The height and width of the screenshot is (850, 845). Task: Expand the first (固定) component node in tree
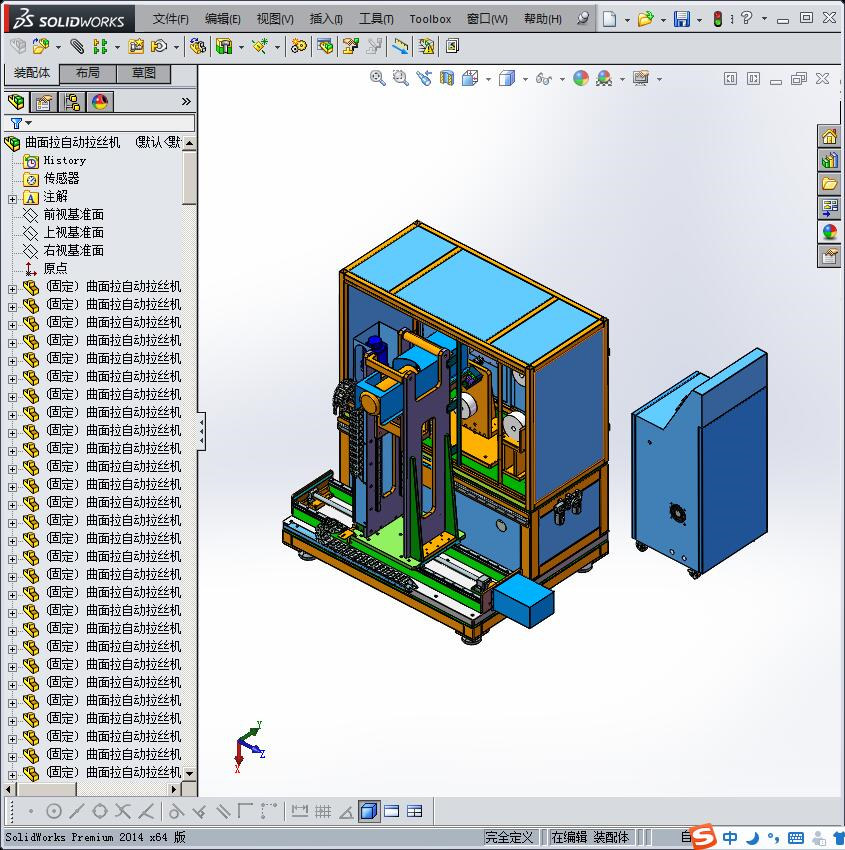[12, 289]
